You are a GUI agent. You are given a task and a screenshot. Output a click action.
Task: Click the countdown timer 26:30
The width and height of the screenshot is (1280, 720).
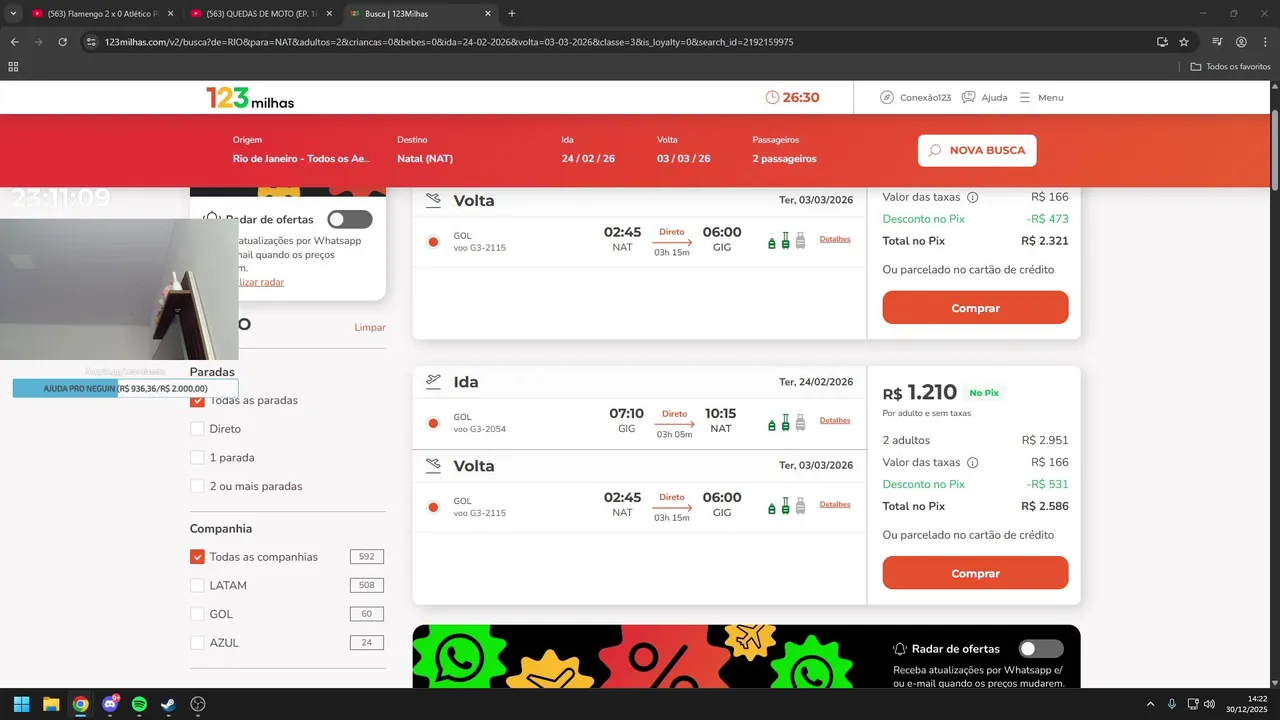coord(792,97)
